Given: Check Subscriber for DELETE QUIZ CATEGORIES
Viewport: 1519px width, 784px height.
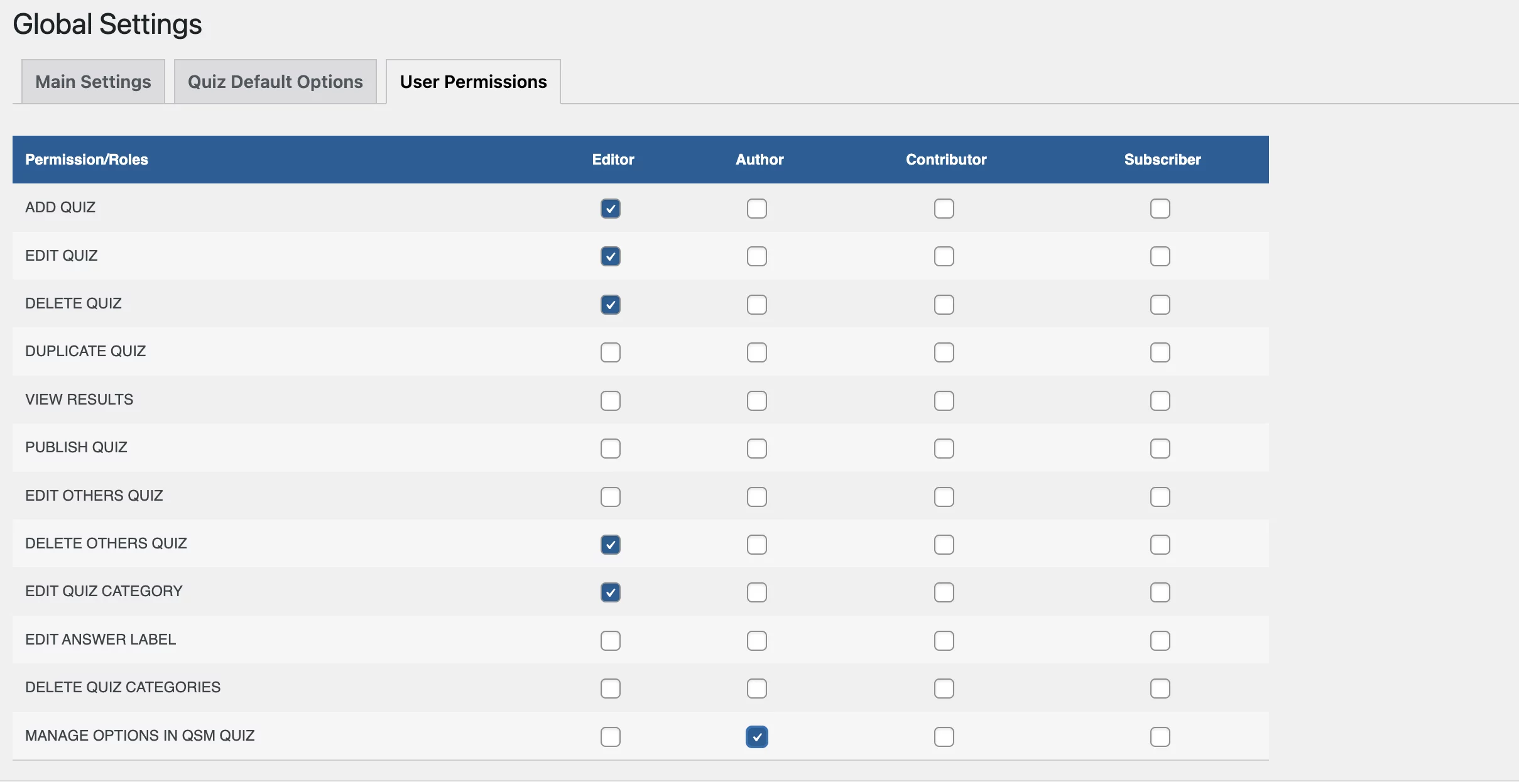Looking at the screenshot, I should [1160, 689].
